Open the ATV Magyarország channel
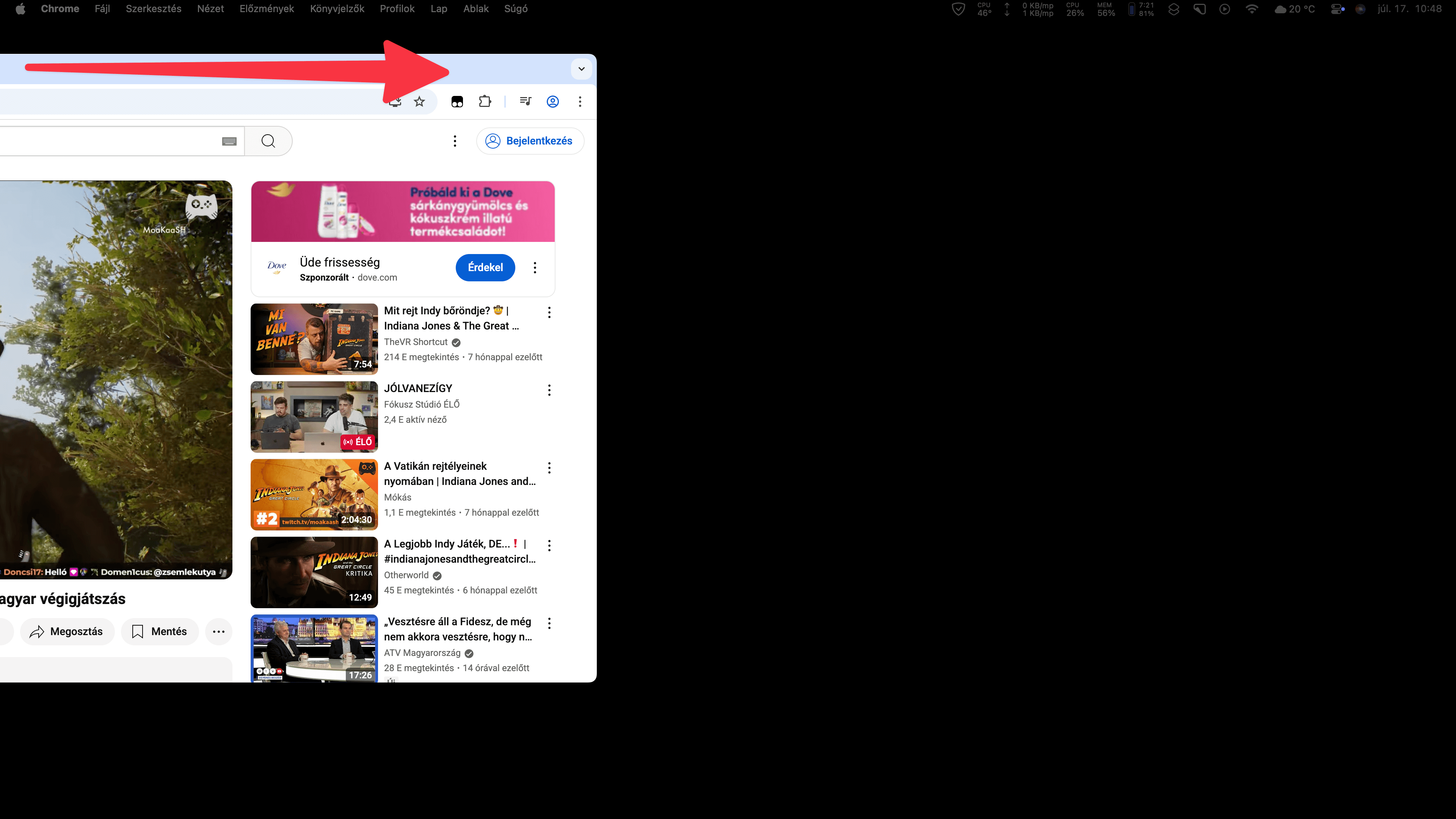 [x=422, y=653]
